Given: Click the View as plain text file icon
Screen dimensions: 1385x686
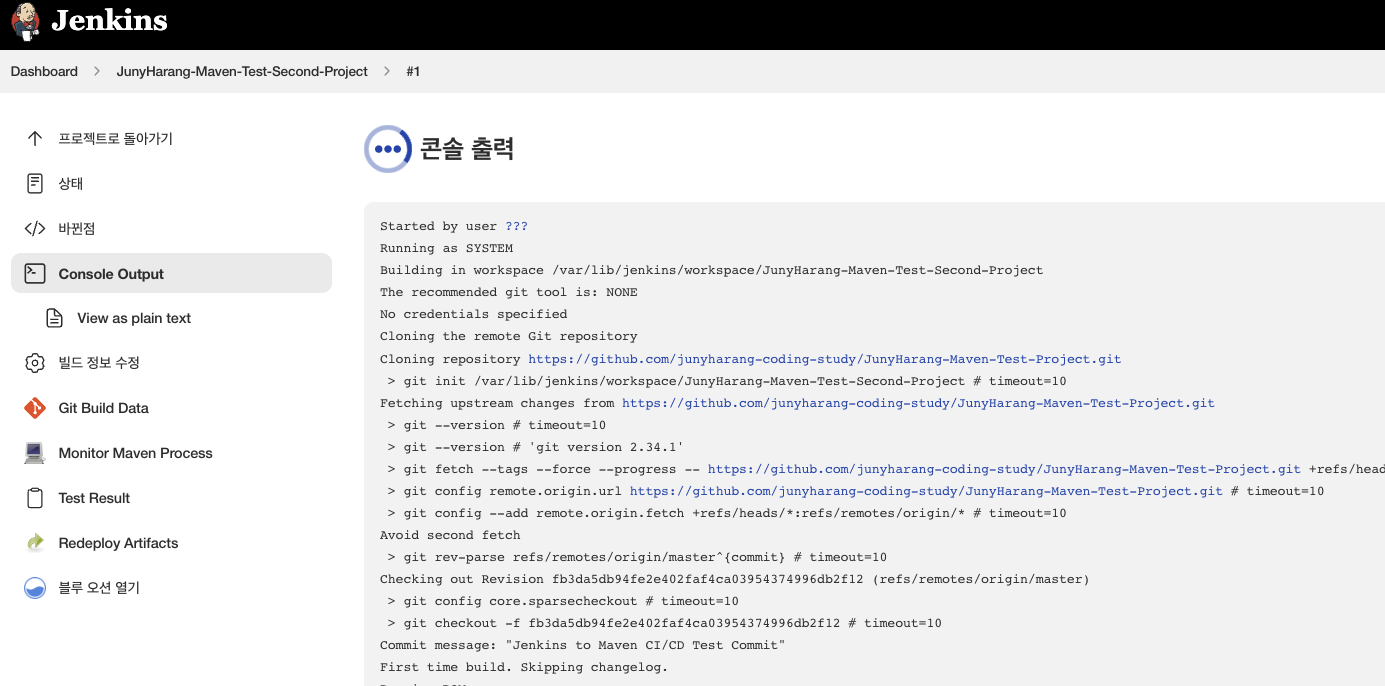Looking at the screenshot, I should click(x=55, y=318).
